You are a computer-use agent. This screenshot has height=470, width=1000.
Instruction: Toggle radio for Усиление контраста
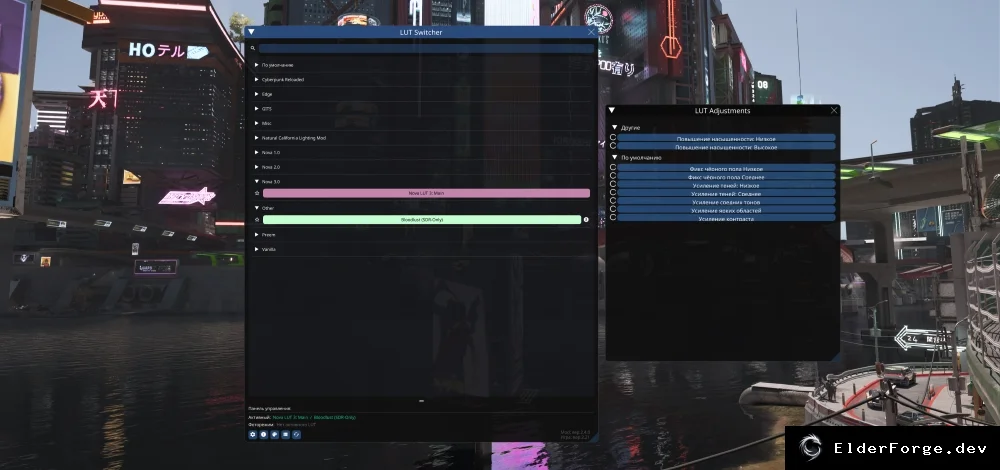point(613,217)
